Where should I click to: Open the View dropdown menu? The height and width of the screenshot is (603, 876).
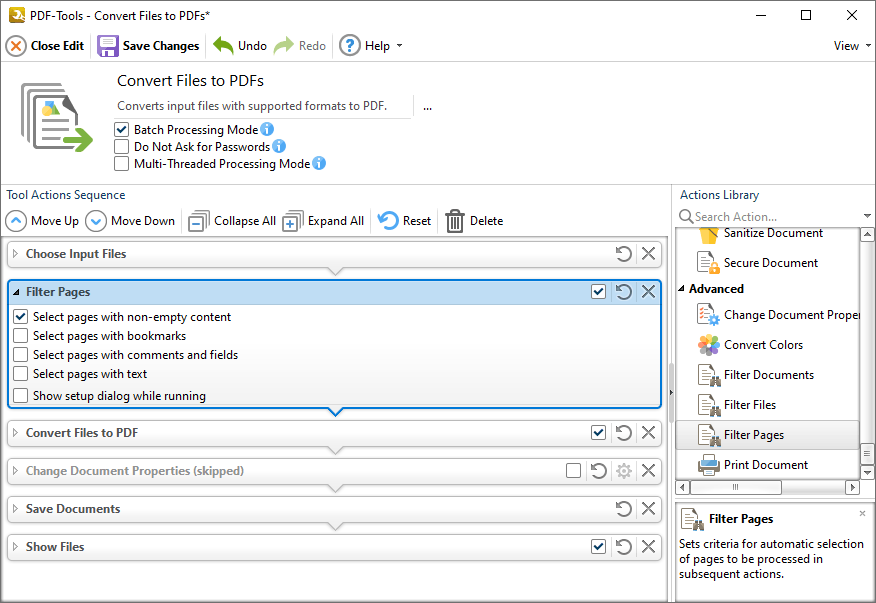click(x=849, y=45)
